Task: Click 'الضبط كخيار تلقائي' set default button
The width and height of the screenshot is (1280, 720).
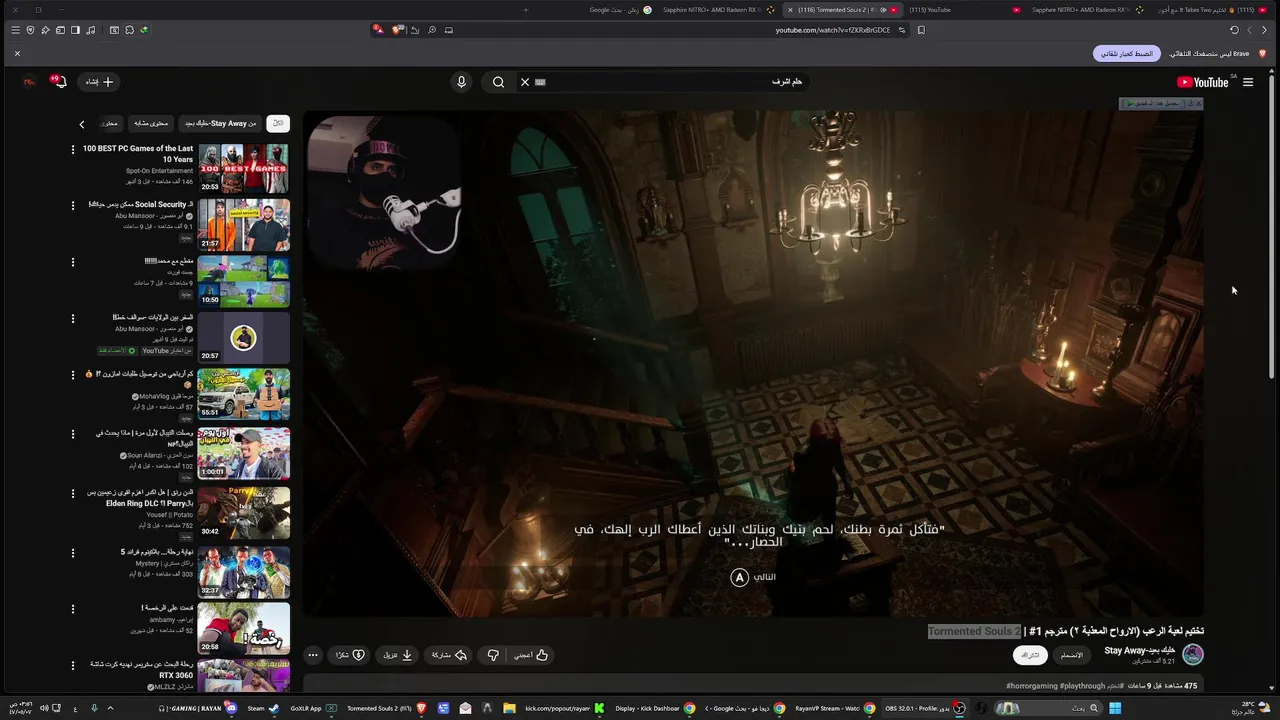Action: coord(1127,53)
